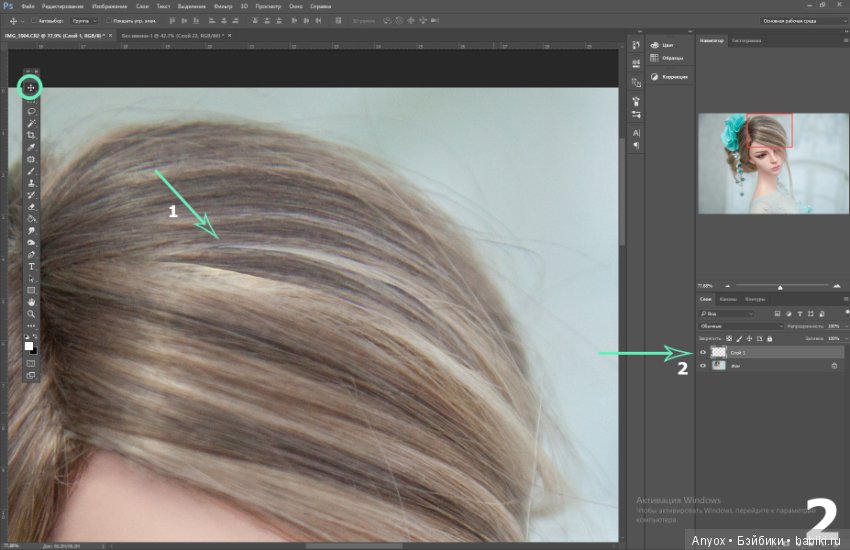Open the fill Заливка dropdown arrow
This screenshot has width=850, height=550.
tap(846, 339)
